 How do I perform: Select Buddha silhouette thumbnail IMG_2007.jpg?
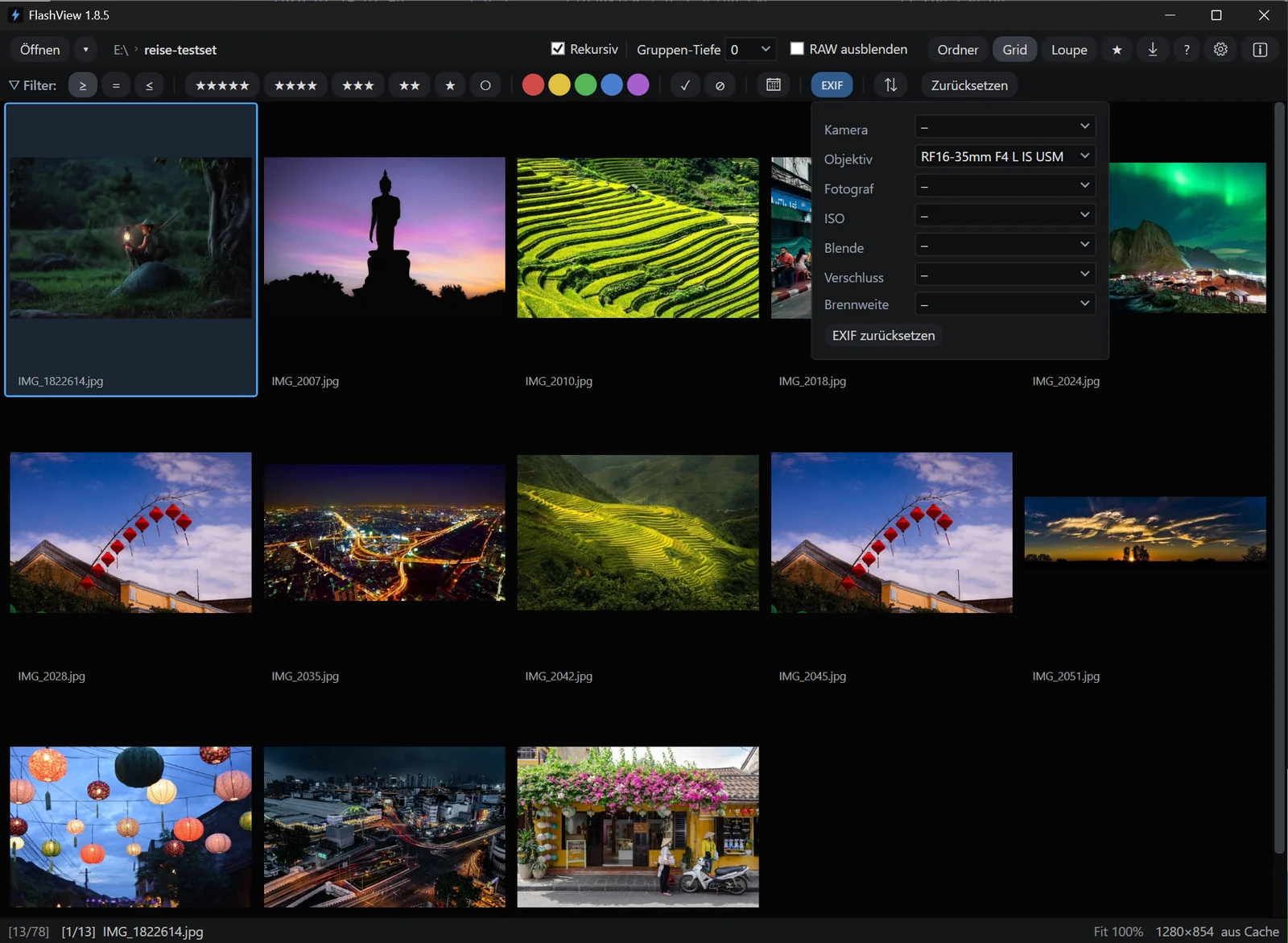[385, 238]
